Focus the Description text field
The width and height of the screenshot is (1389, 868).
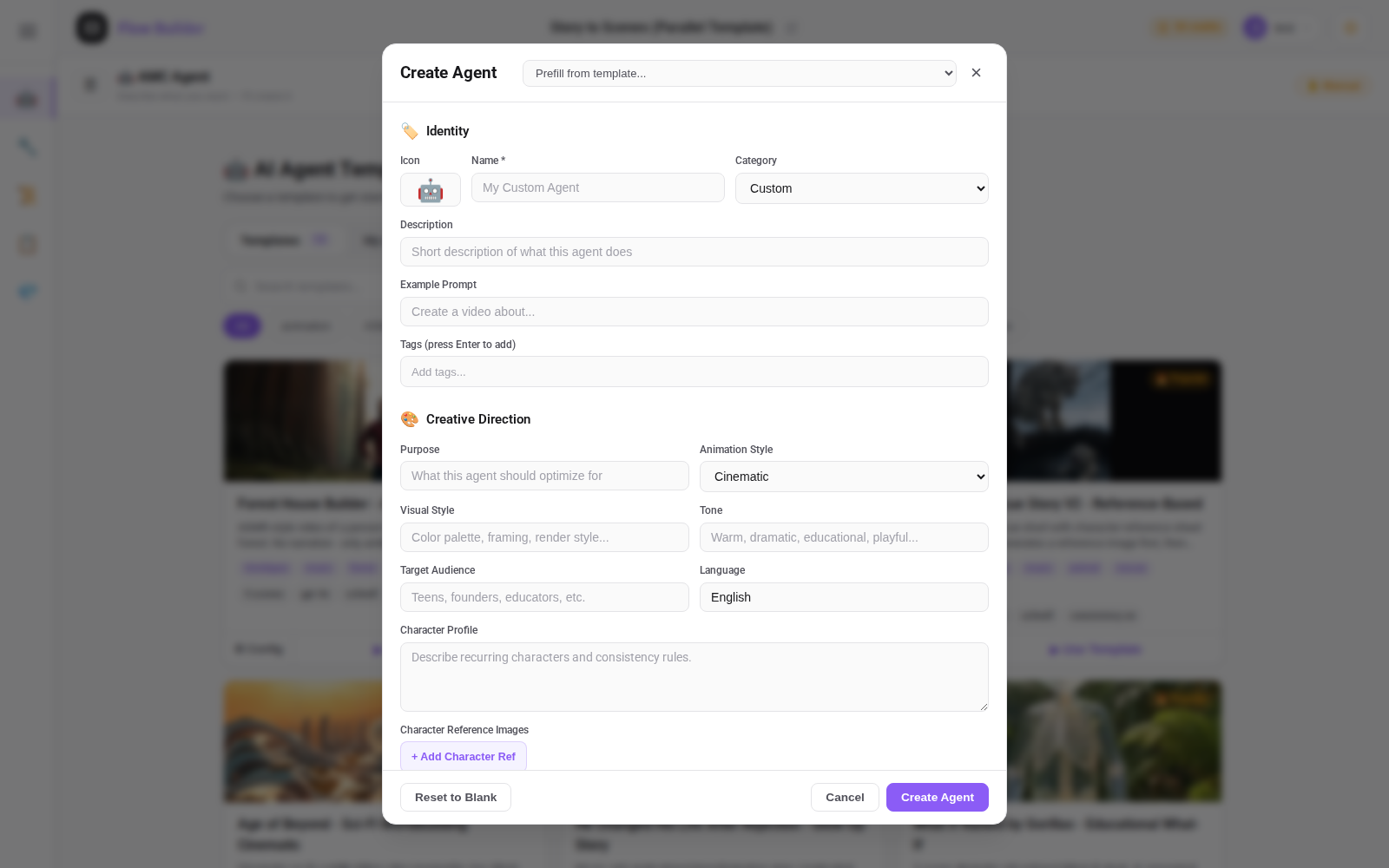pyautogui.click(x=694, y=252)
